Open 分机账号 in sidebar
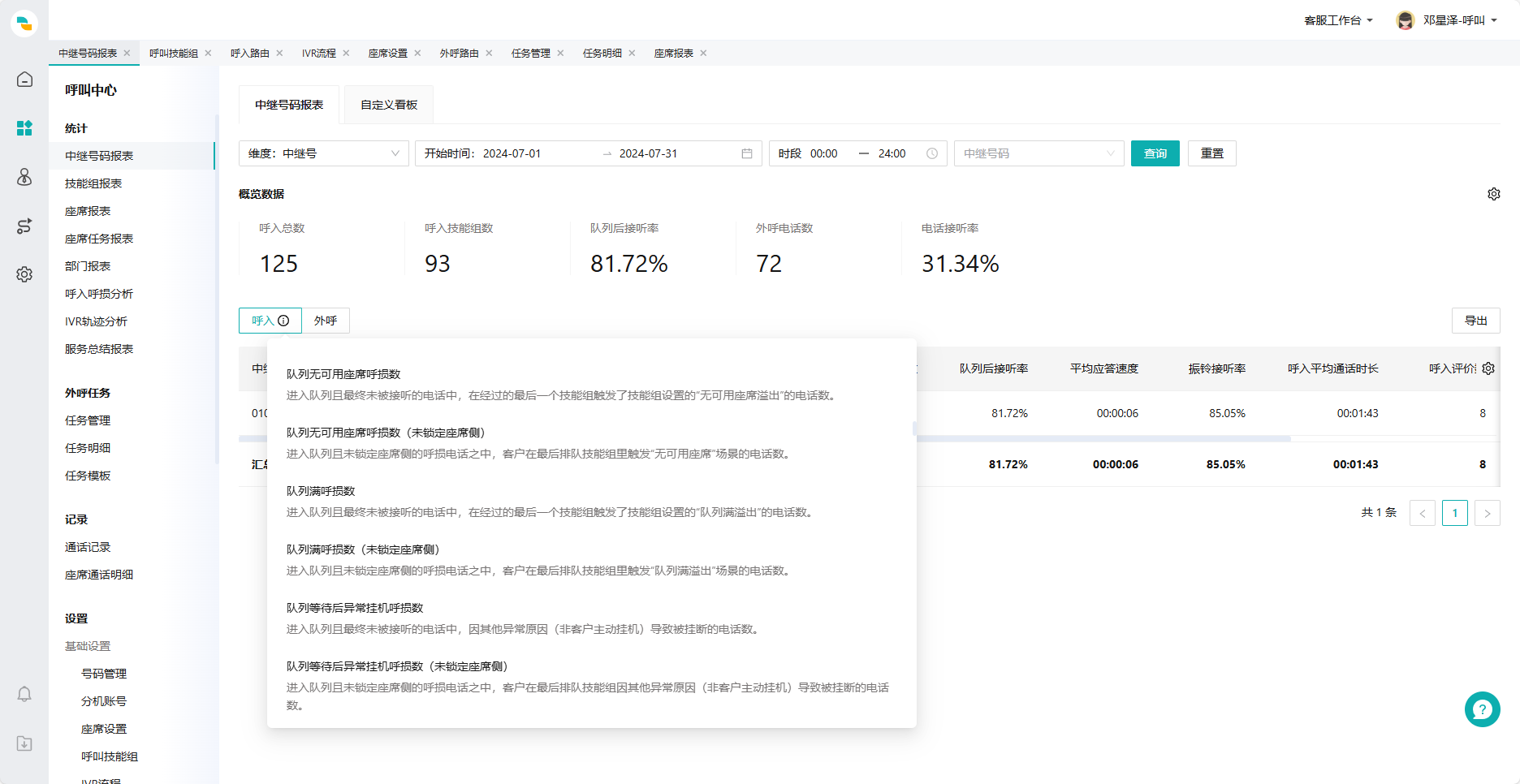The image size is (1520, 784). (x=104, y=701)
